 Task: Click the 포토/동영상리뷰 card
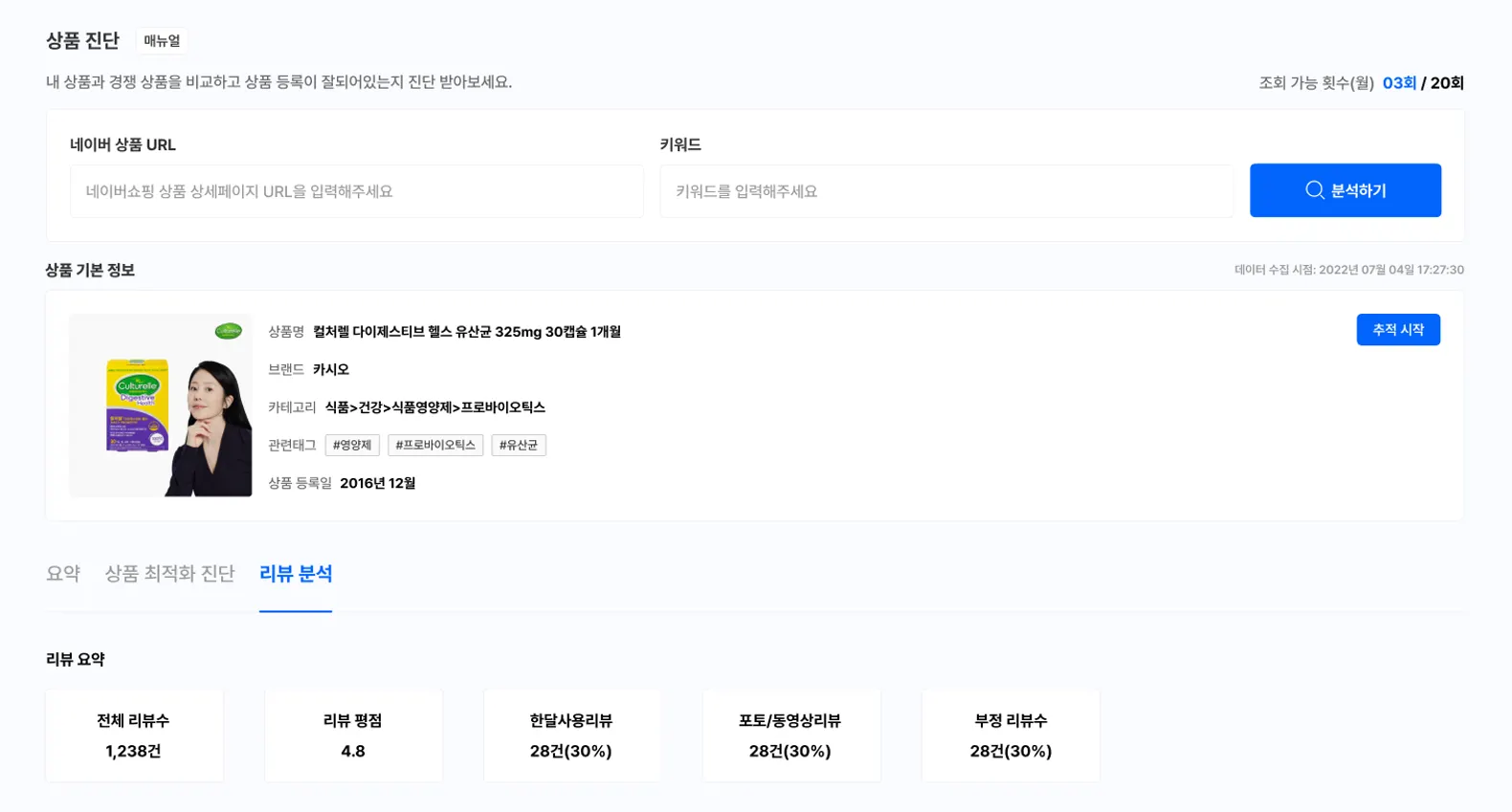point(790,735)
